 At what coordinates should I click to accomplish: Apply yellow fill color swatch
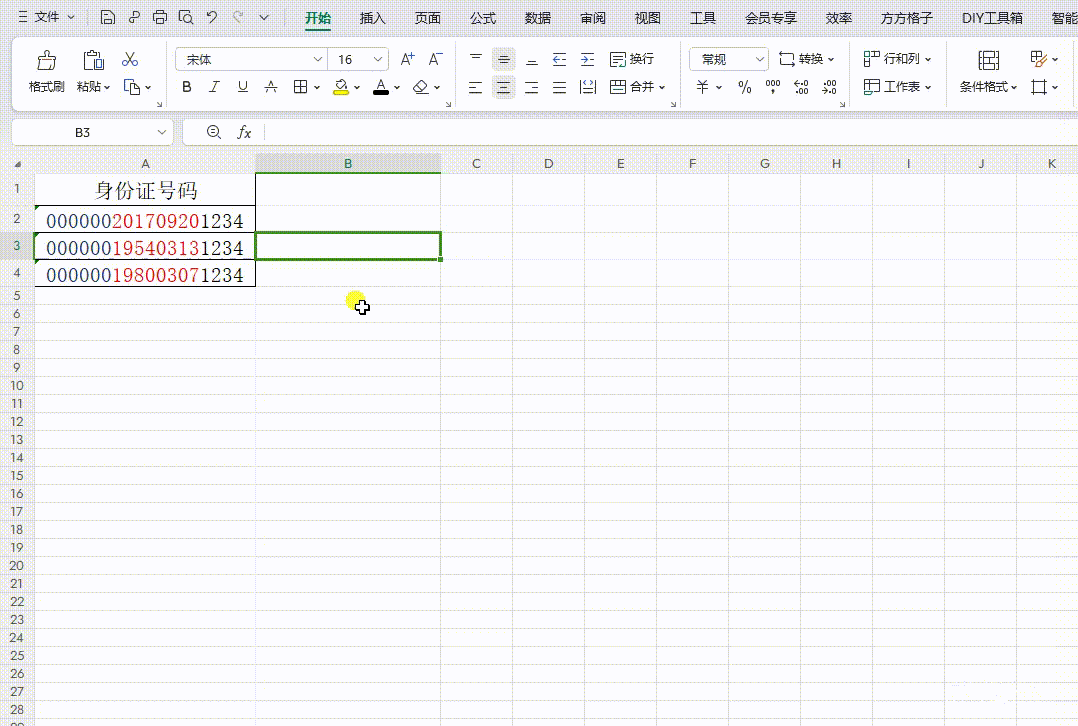pyautogui.click(x=340, y=87)
